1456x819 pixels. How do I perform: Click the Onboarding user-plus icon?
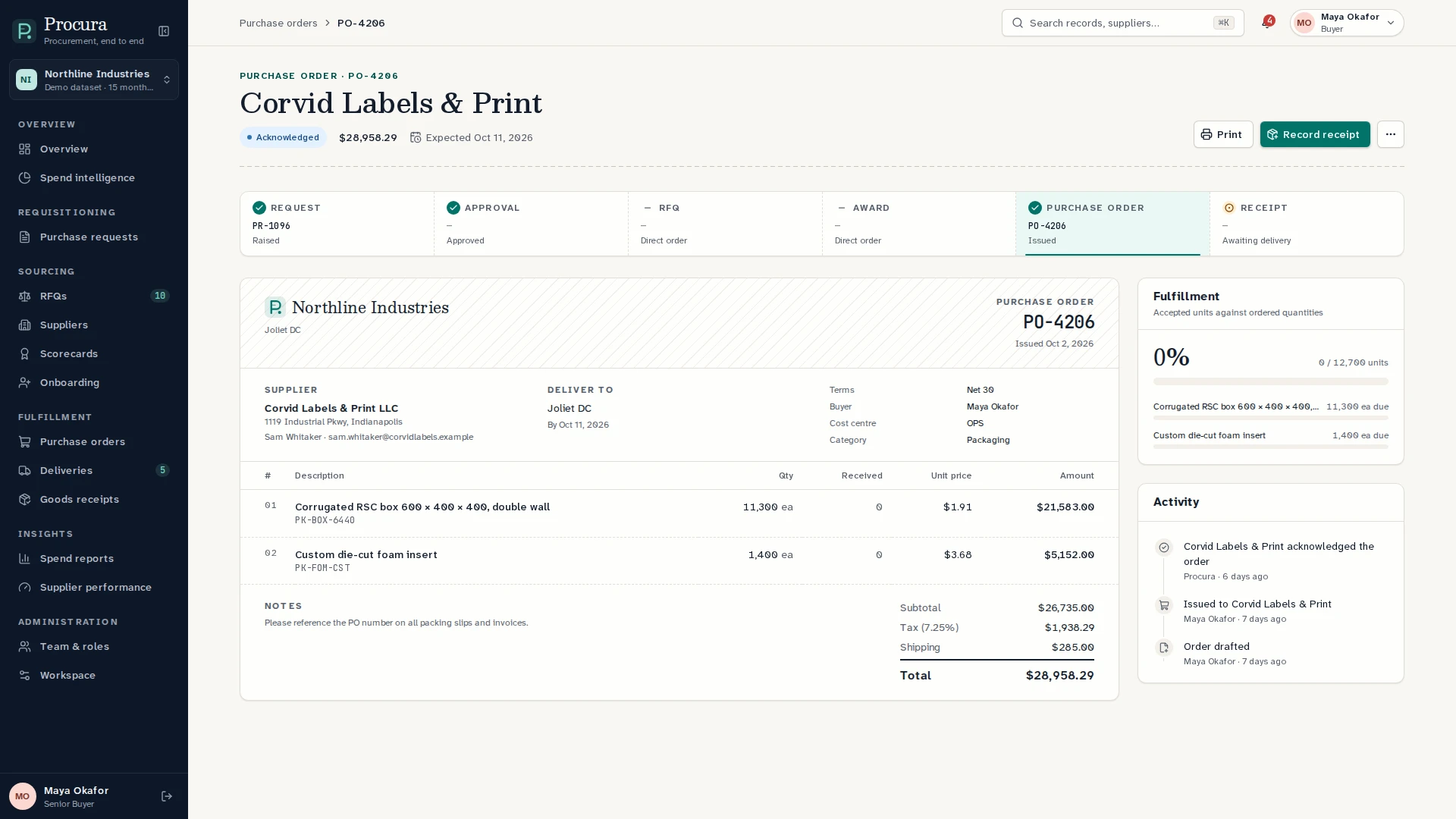(25, 383)
